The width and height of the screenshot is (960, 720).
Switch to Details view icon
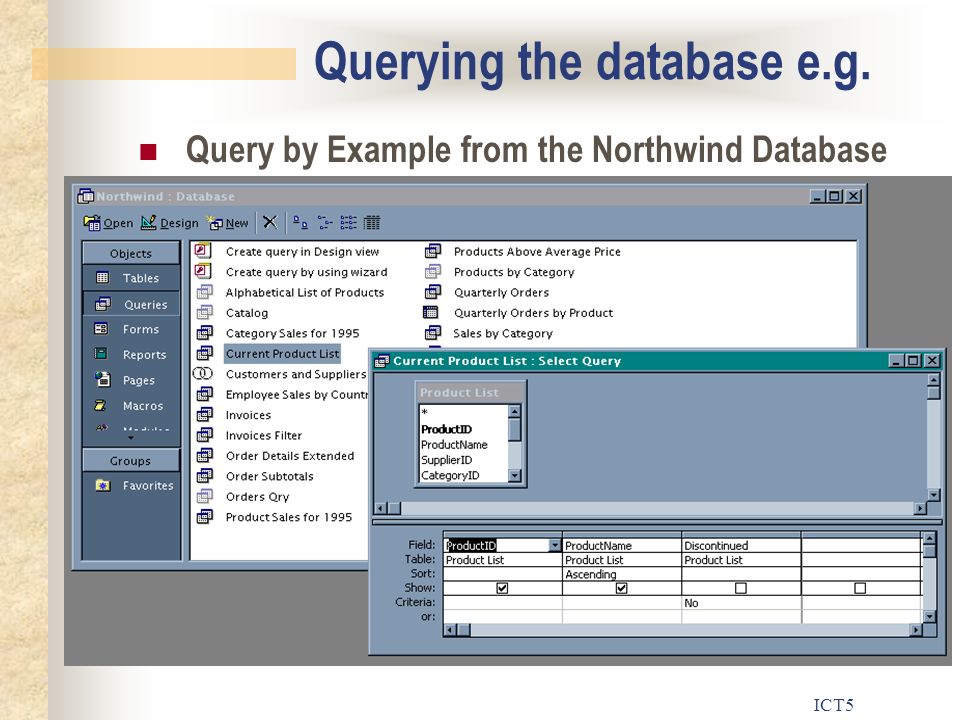point(372,222)
